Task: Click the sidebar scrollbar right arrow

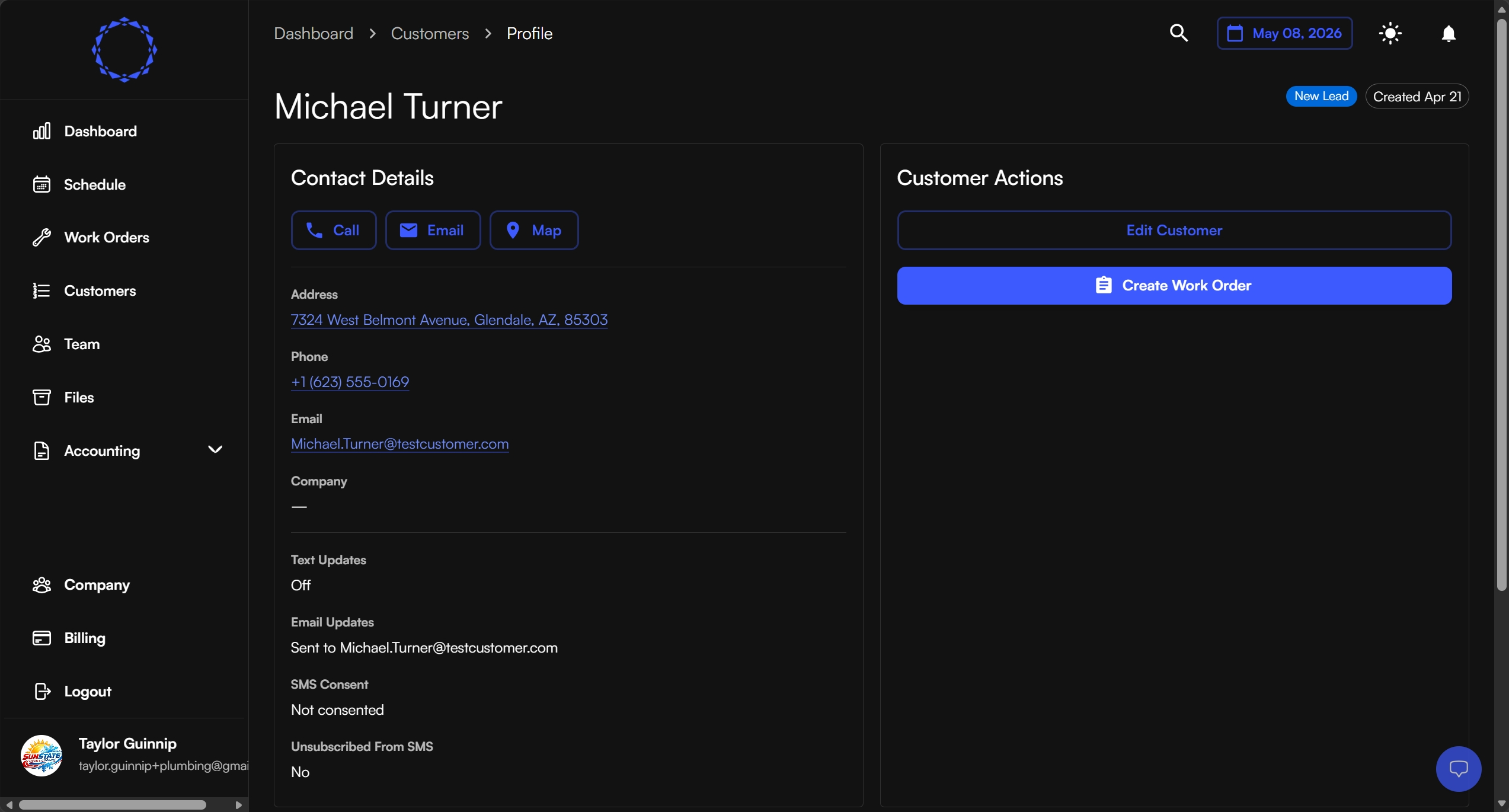Action: pyautogui.click(x=238, y=805)
